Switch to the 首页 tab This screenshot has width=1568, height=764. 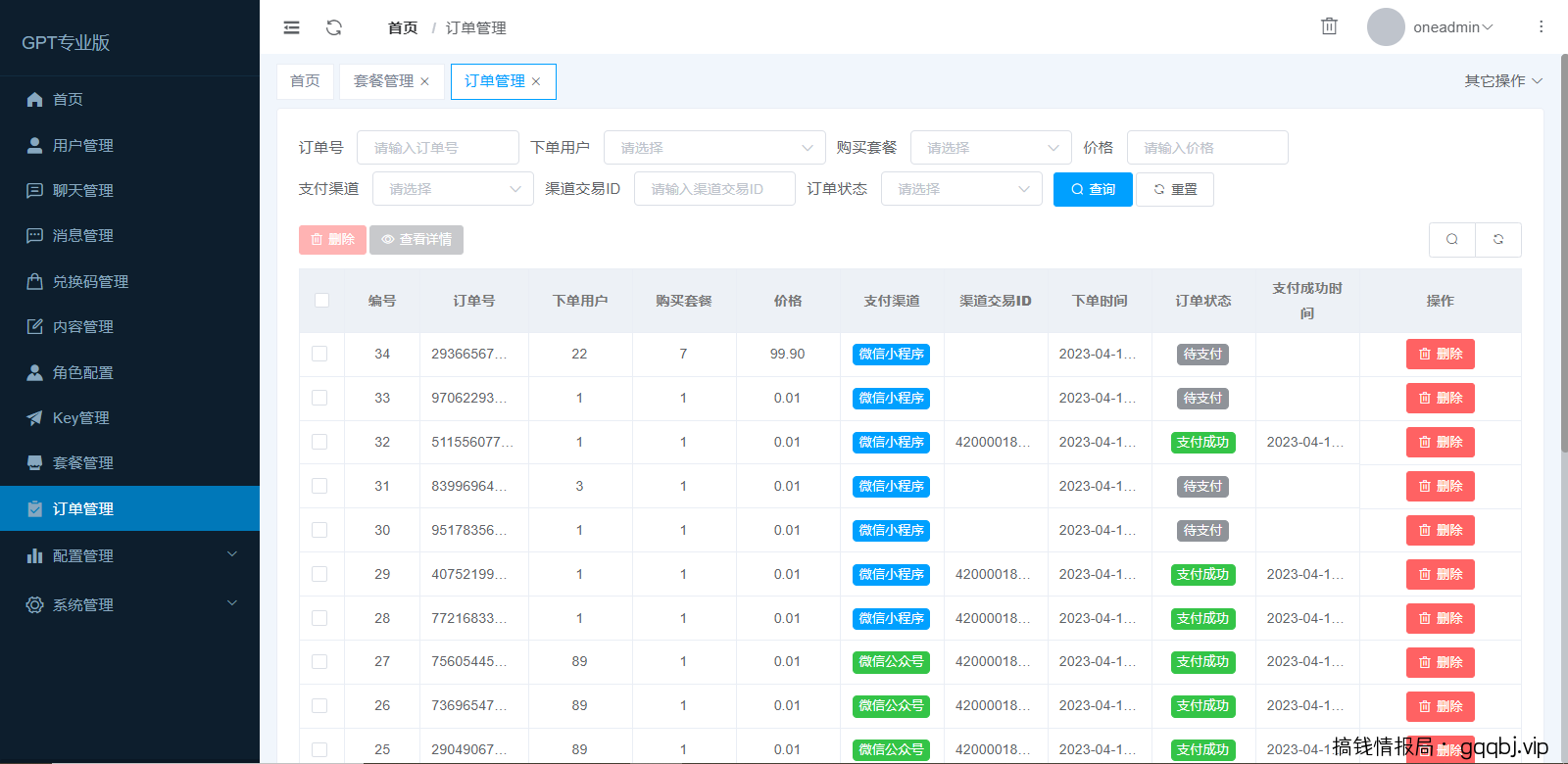305,81
